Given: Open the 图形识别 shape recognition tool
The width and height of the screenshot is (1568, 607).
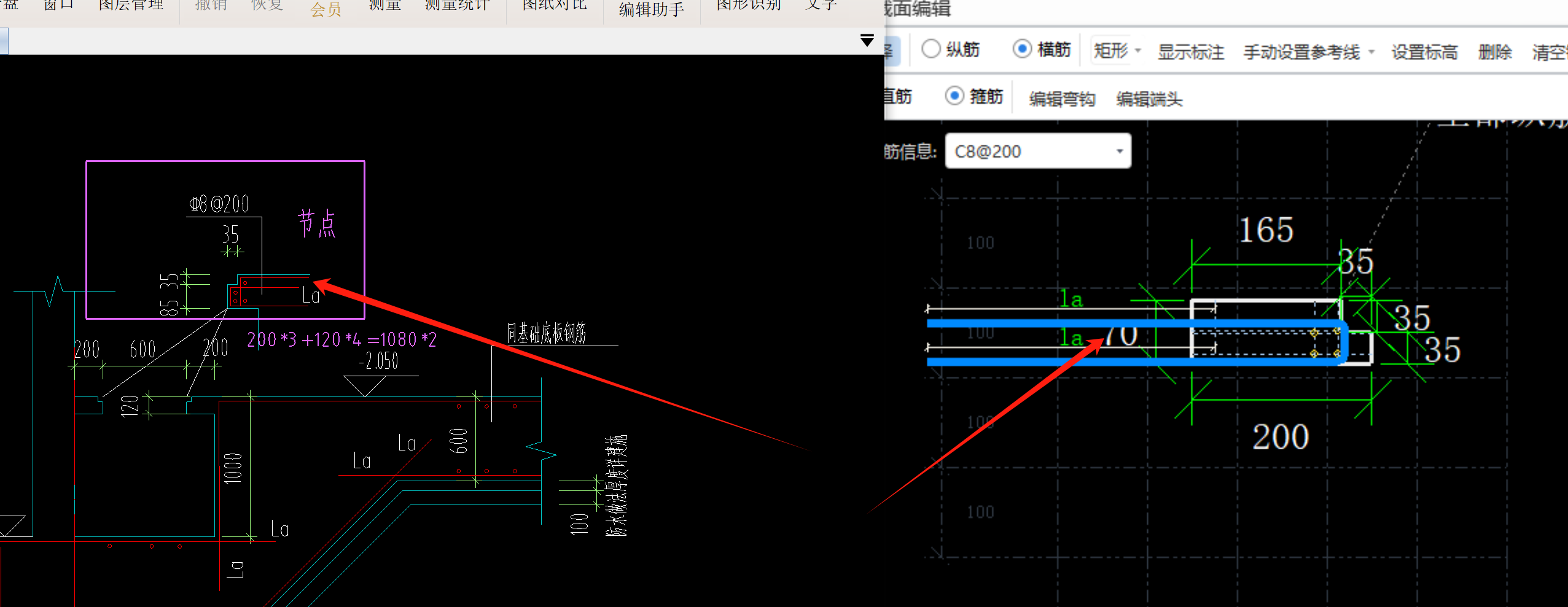Looking at the screenshot, I should coord(748,5).
